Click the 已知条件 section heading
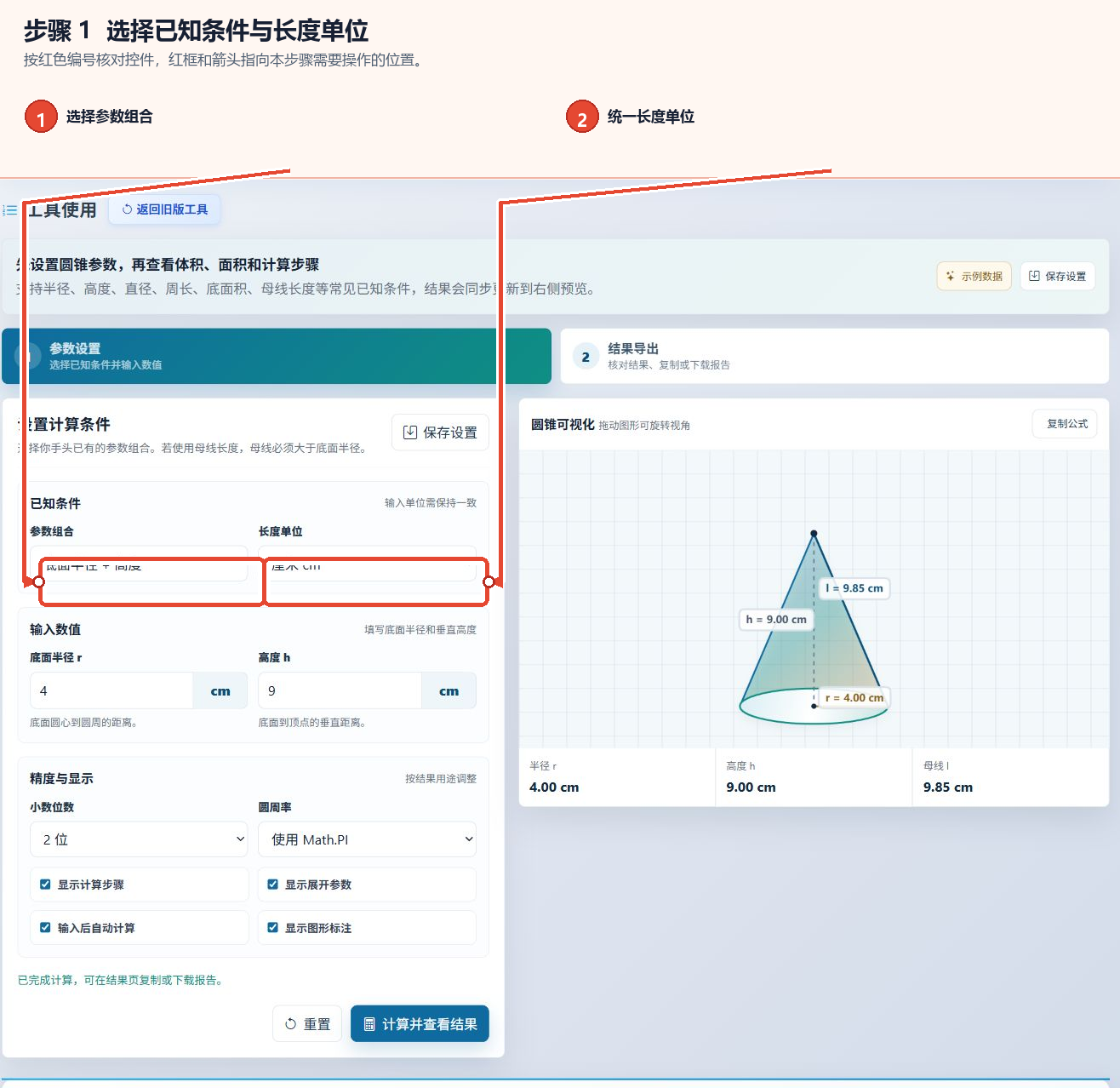The height and width of the screenshot is (1088, 1120). click(55, 503)
